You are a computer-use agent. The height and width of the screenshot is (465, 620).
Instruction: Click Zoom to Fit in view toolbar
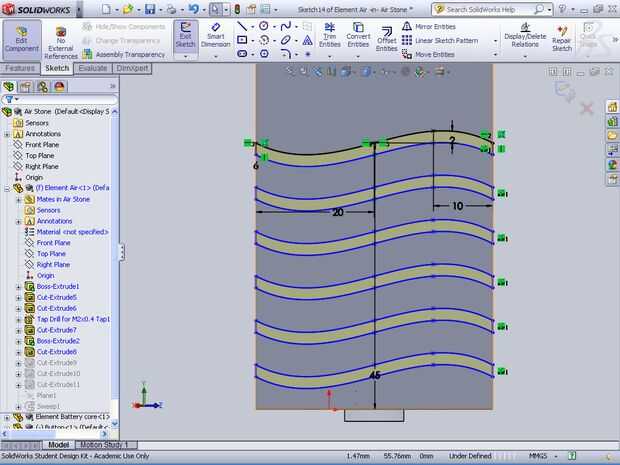coord(290,72)
